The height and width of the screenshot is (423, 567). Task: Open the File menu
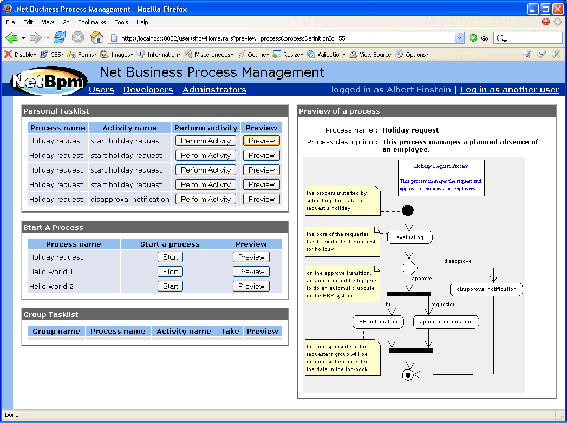(10, 22)
